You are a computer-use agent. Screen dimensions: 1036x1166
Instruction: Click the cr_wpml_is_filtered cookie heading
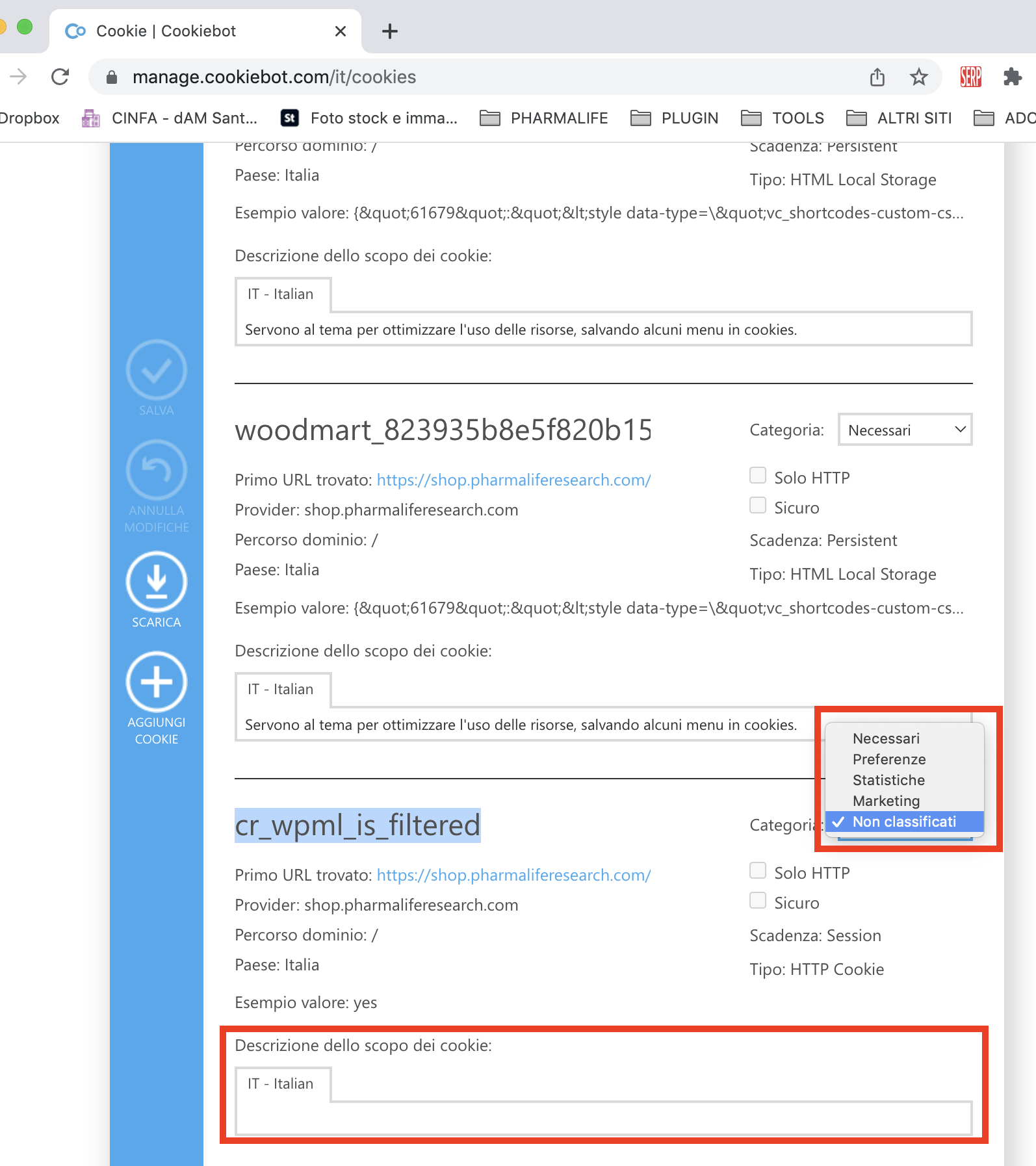pos(357,825)
